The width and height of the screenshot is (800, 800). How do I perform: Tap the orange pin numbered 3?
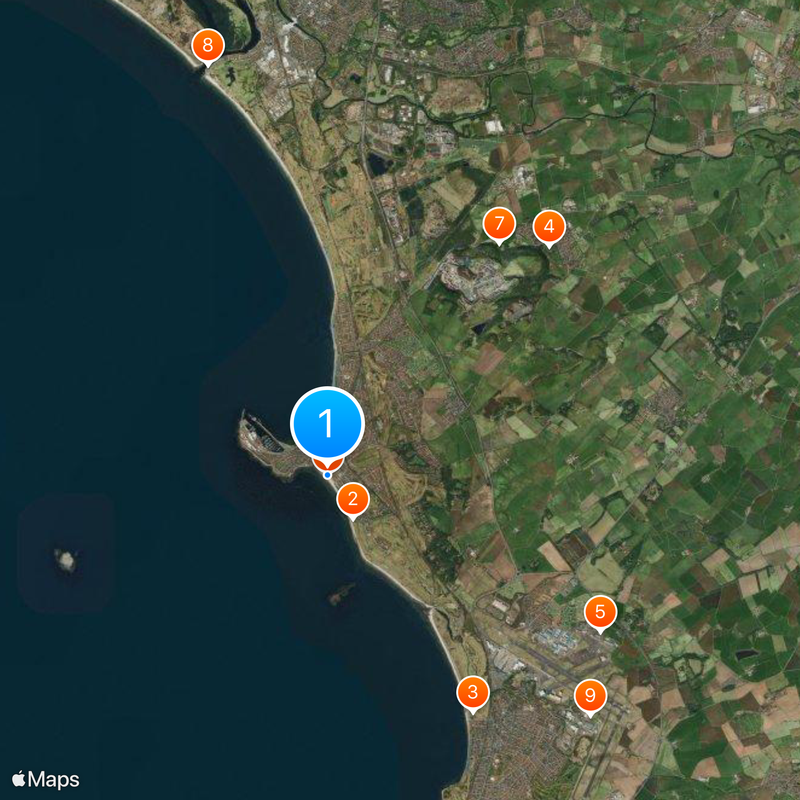[472, 693]
